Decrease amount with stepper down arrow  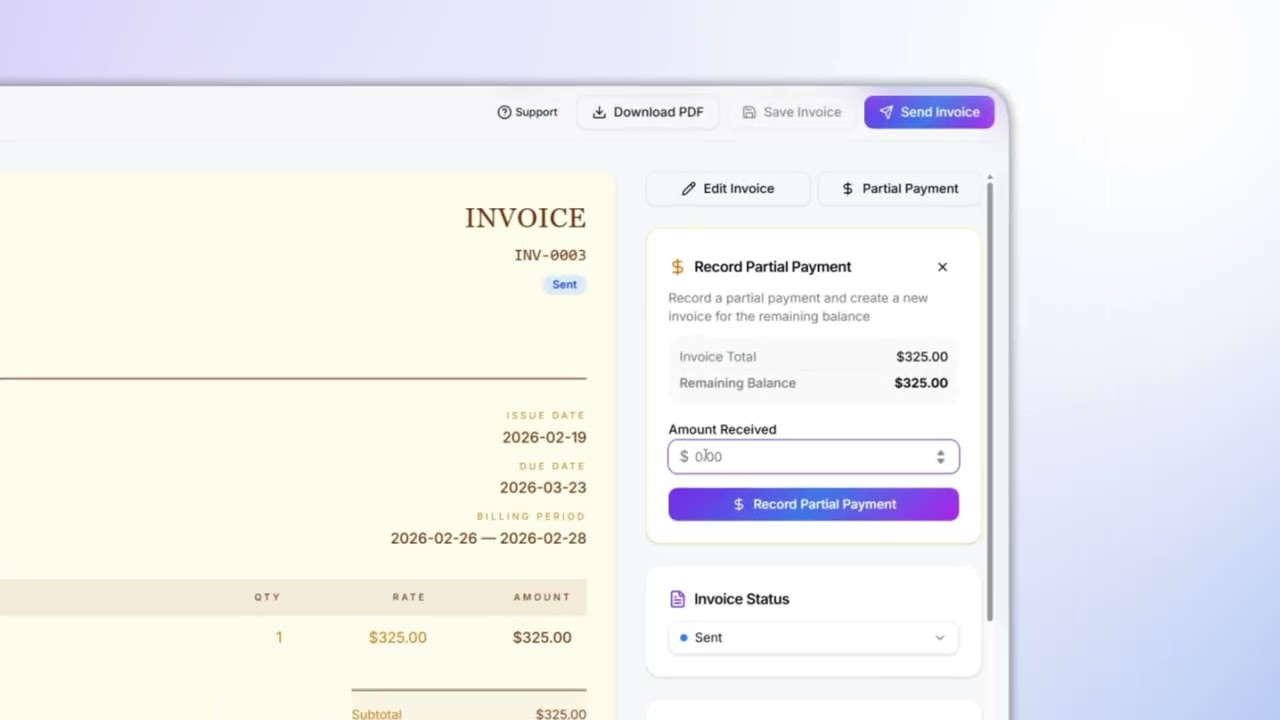click(940, 461)
